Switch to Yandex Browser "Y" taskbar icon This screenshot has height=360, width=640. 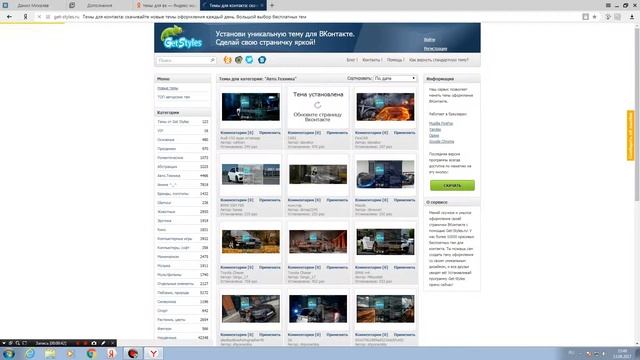click(x=153, y=353)
